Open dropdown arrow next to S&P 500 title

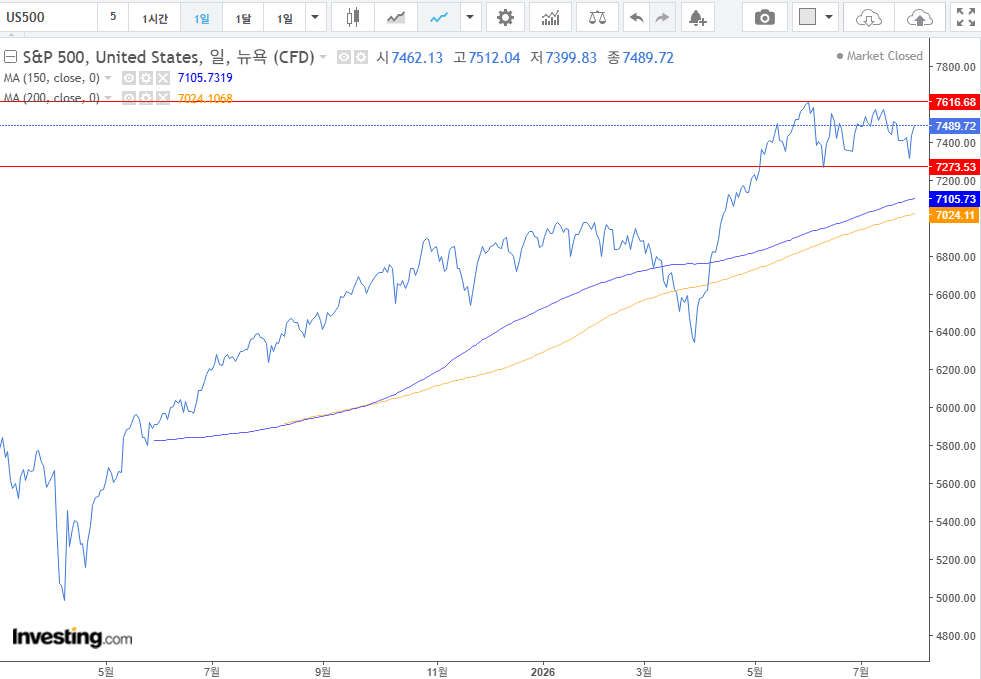coord(323,58)
